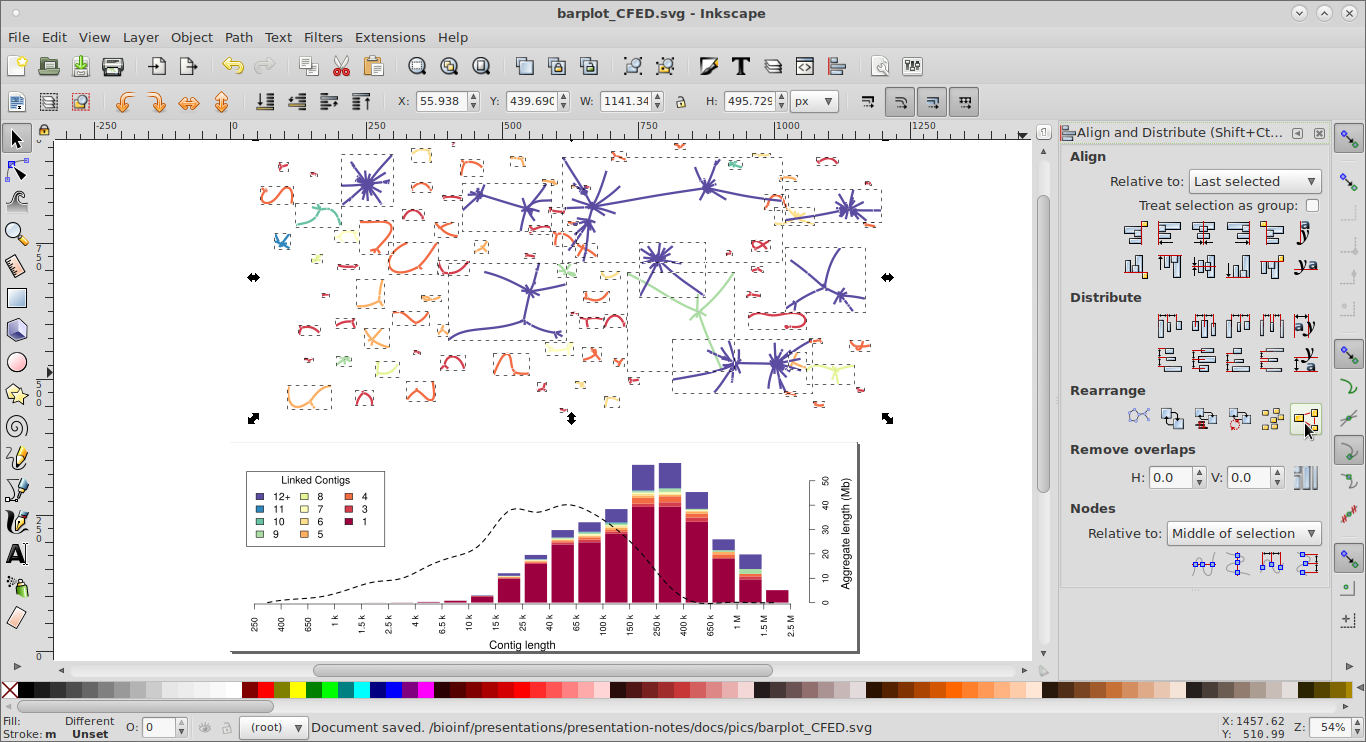Increase vertical gap V stepper

[x=1278, y=473]
